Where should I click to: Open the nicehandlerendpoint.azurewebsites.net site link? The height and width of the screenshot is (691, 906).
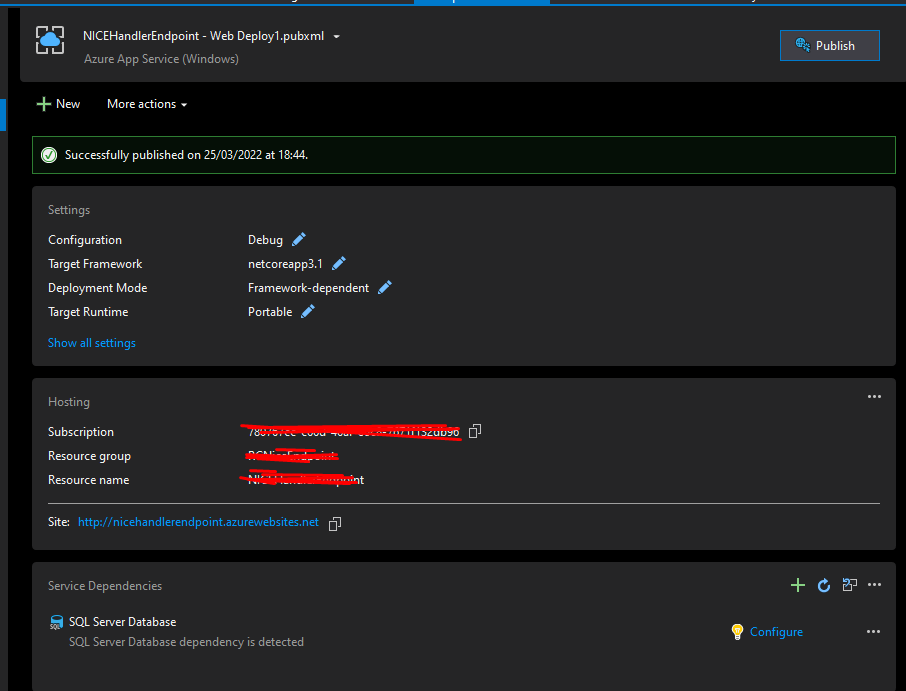coord(198,522)
